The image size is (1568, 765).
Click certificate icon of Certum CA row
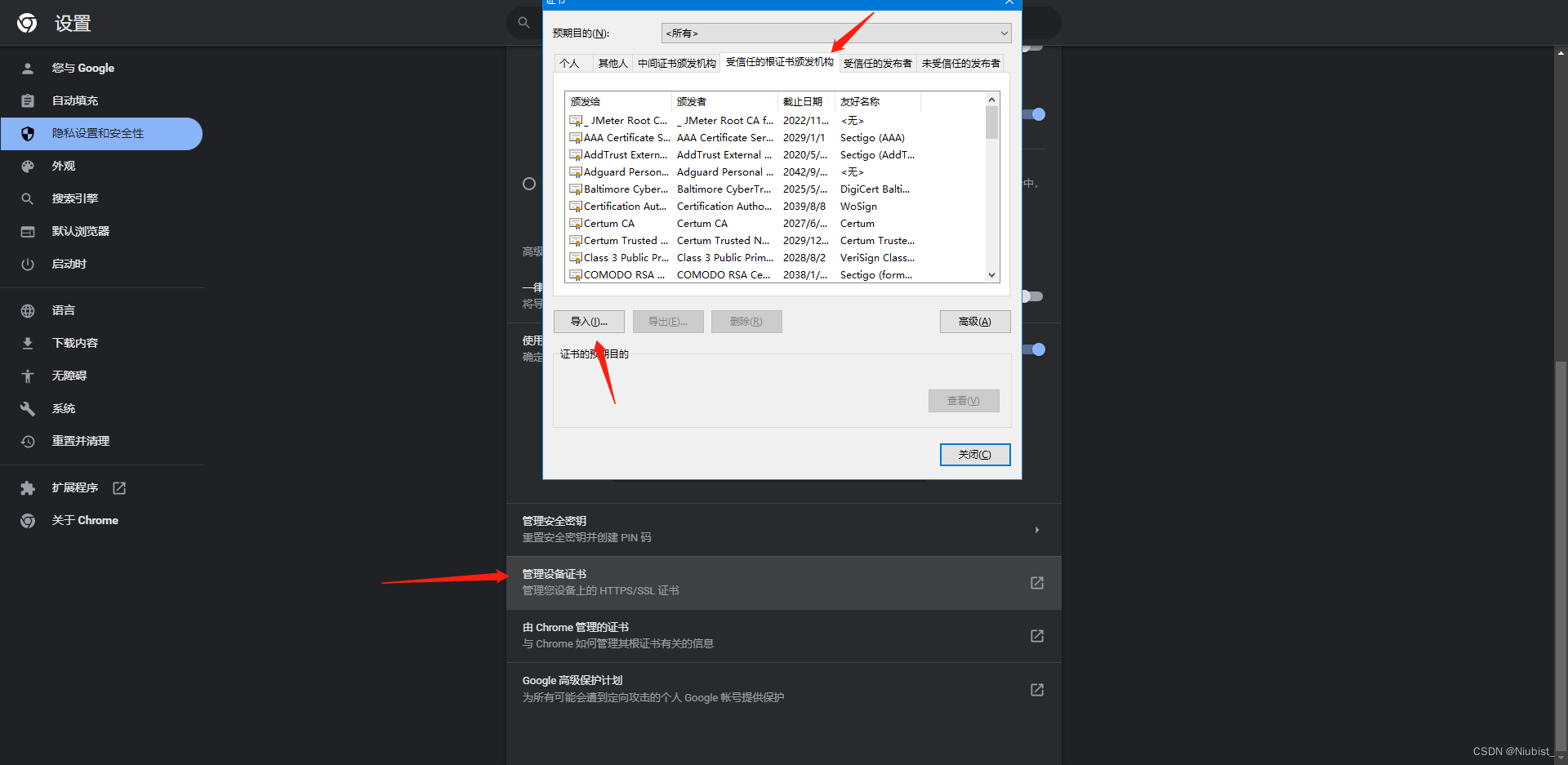click(576, 224)
